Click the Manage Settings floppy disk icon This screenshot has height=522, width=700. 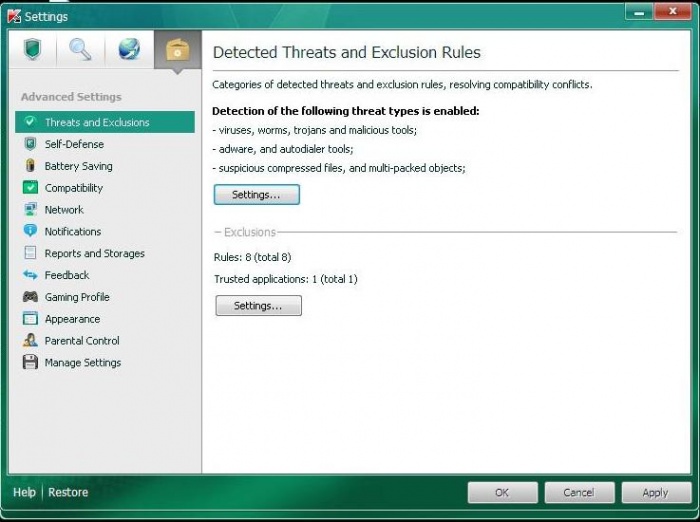(x=30, y=362)
